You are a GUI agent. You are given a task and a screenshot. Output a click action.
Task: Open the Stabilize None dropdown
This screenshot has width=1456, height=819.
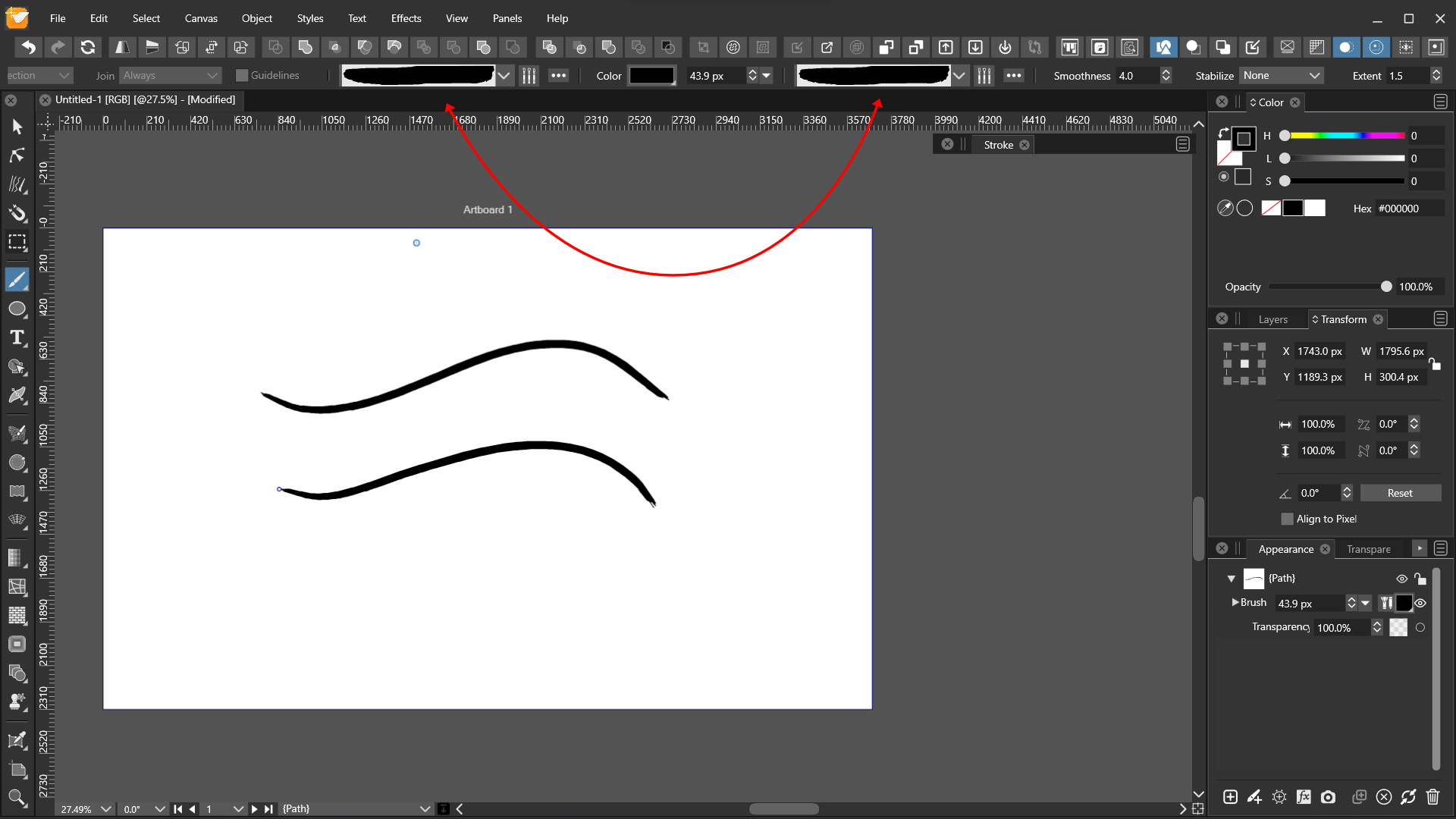point(1282,75)
